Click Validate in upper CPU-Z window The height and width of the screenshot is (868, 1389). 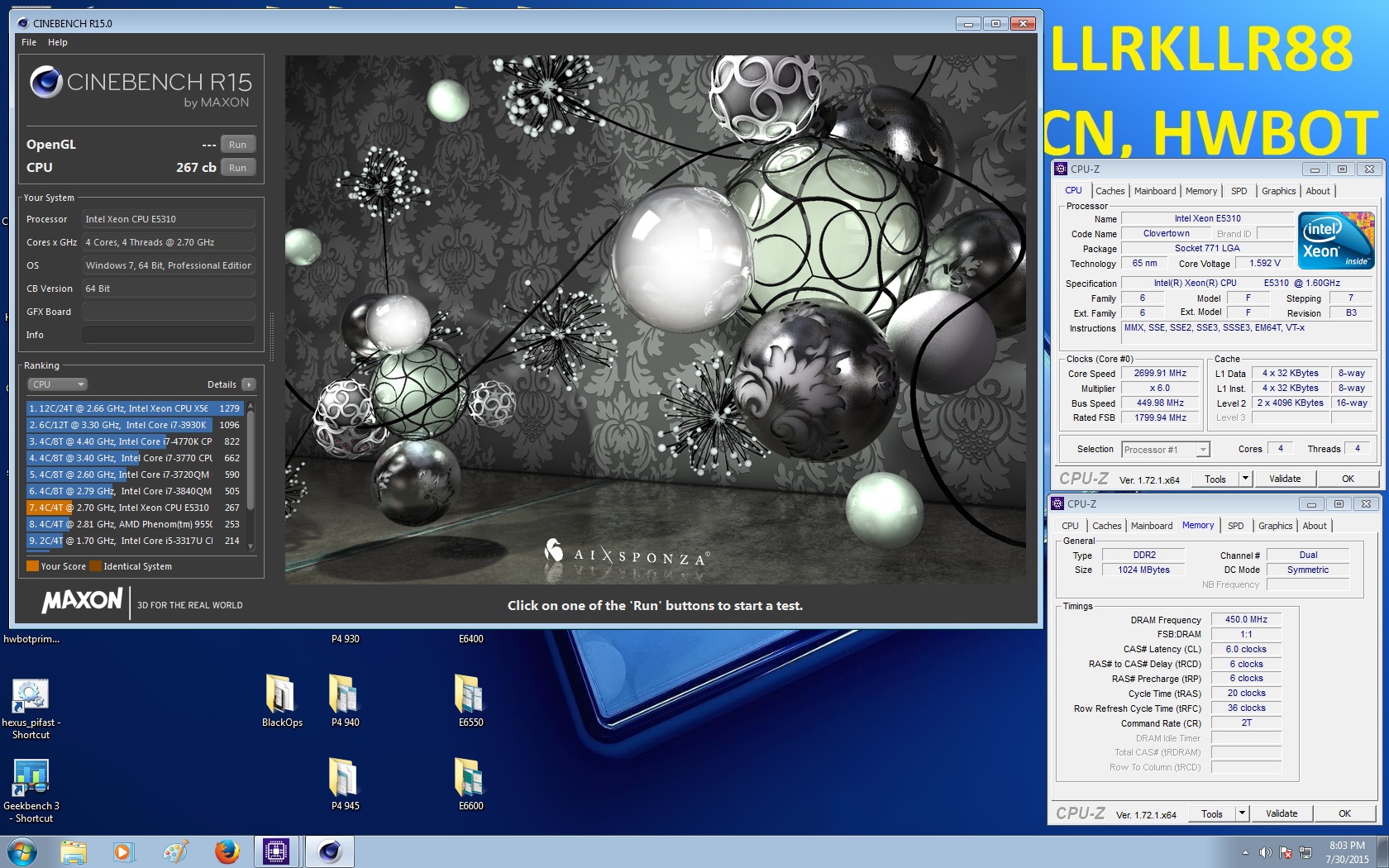1285,479
